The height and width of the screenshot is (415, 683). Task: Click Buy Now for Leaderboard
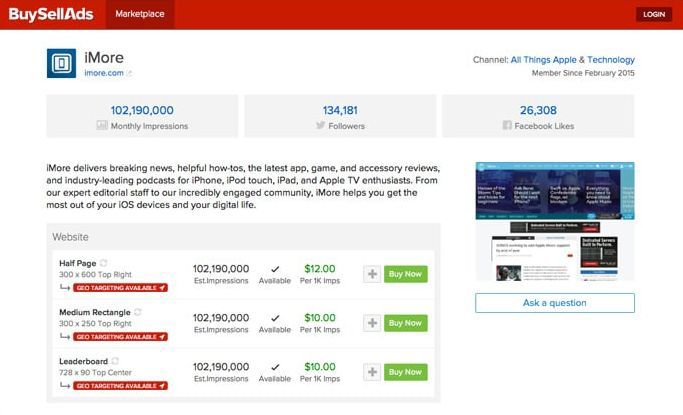(406, 372)
